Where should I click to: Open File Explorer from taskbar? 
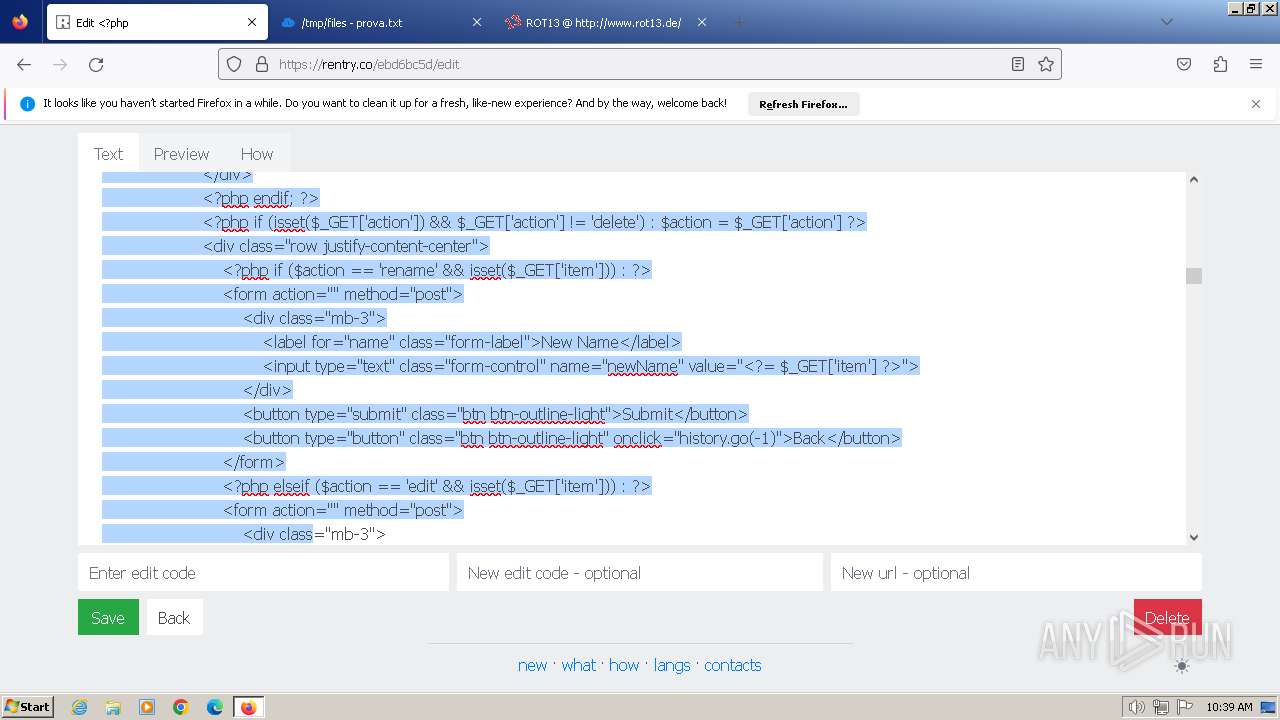(113, 707)
